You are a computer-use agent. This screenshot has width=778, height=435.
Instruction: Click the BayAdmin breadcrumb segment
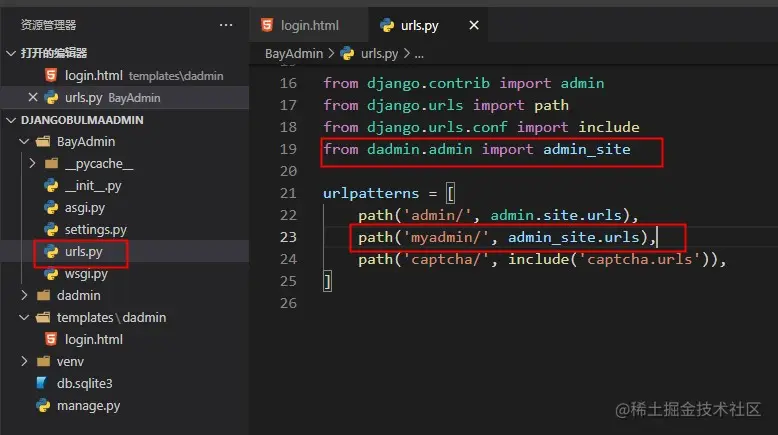tap(294, 54)
